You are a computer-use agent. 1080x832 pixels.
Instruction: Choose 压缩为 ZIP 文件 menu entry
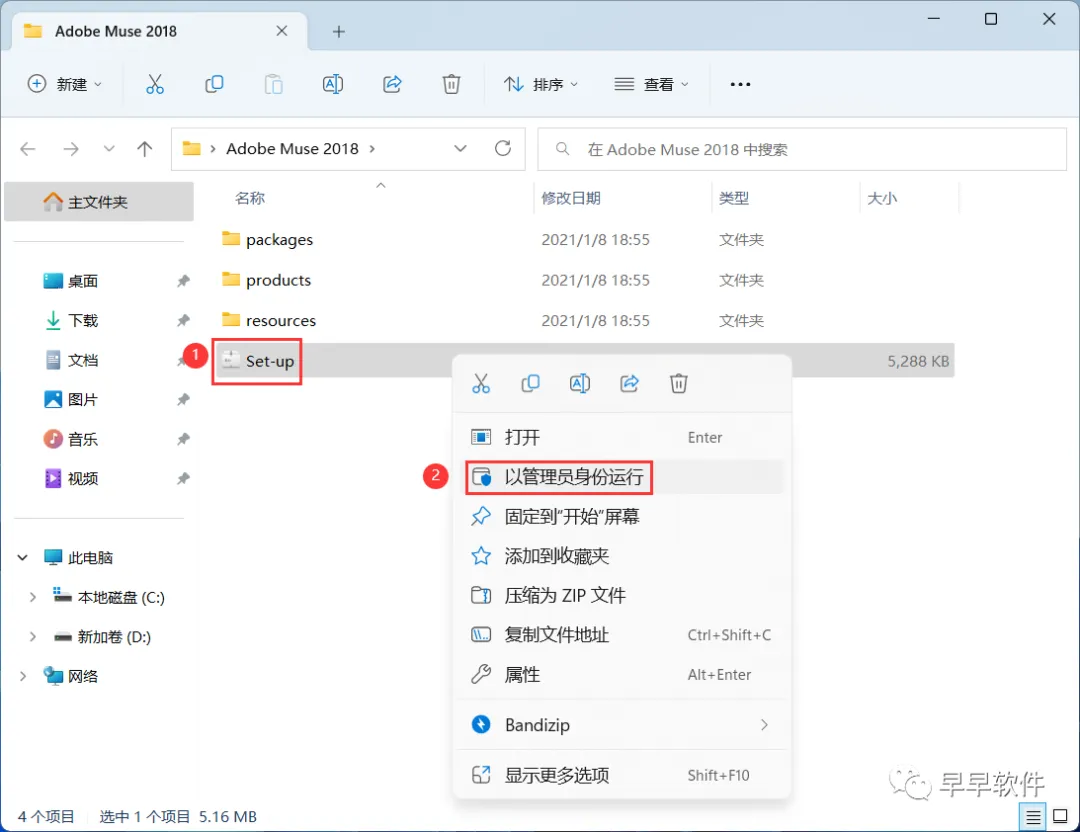click(623, 595)
